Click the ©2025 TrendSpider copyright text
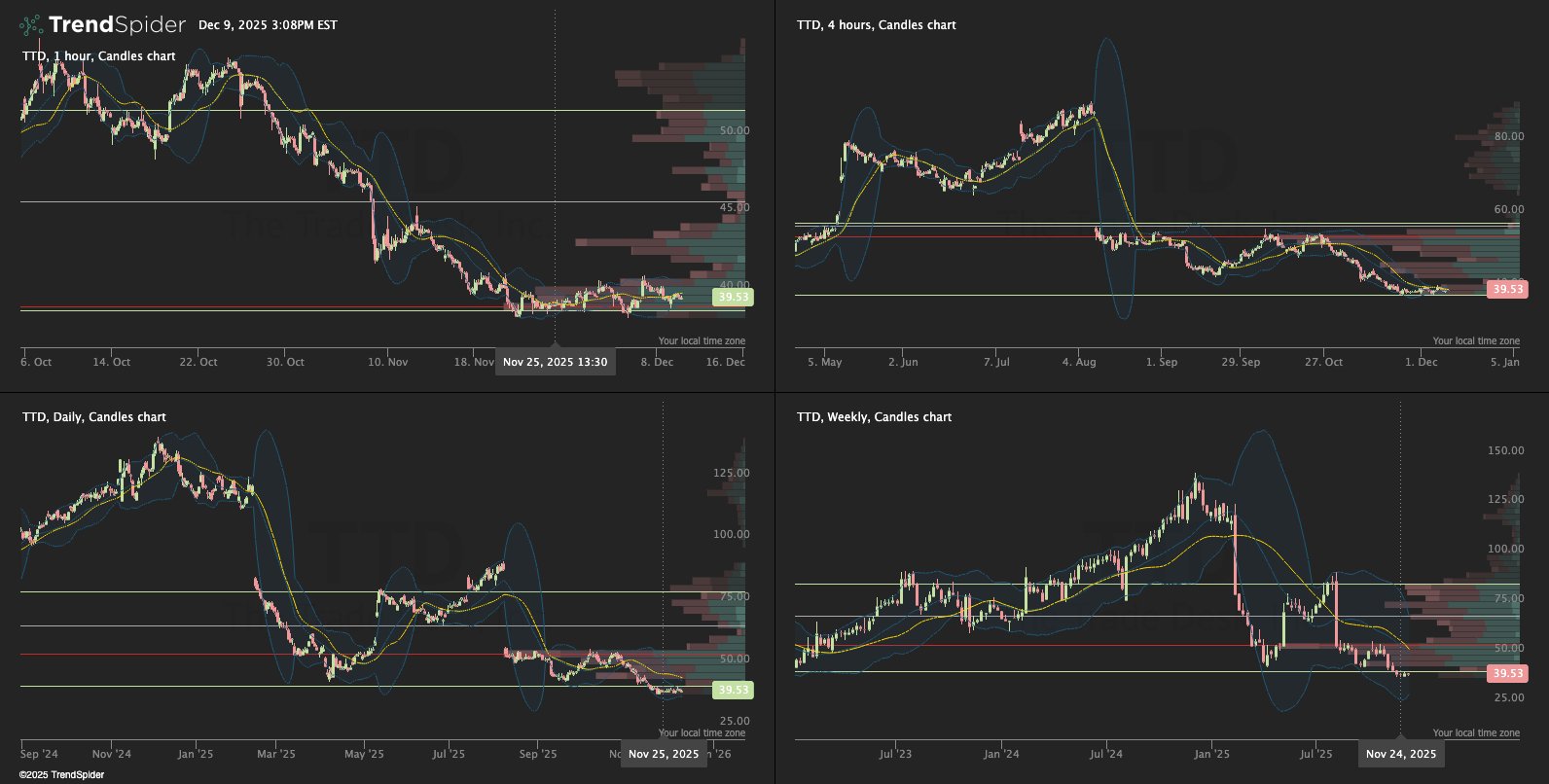The height and width of the screenshot is (784, 1549). [x=61, y=775]
